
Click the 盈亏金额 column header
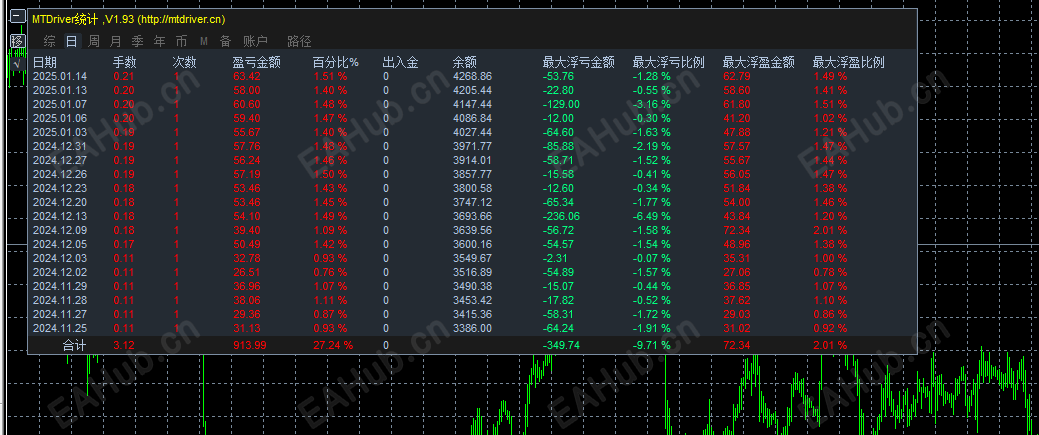[256, 63]
